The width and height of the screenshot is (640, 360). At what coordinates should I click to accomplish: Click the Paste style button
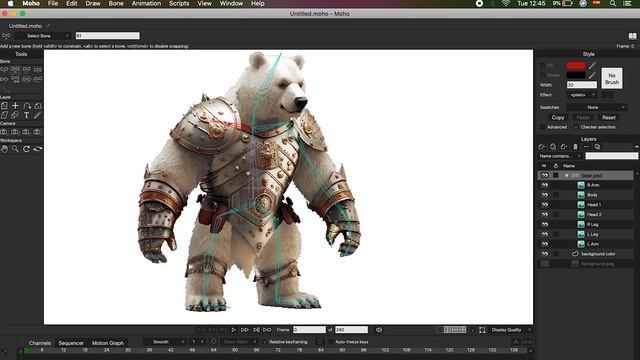(x=583, y=118)
